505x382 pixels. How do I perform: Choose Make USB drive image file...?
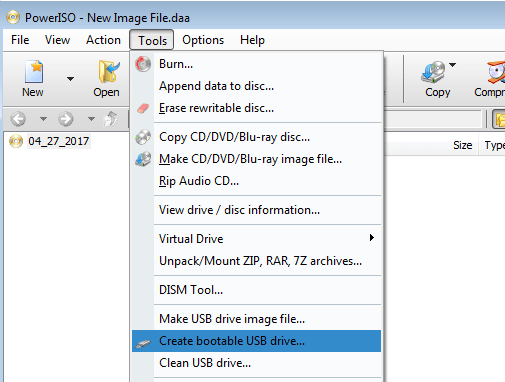[x=256, y=319]
